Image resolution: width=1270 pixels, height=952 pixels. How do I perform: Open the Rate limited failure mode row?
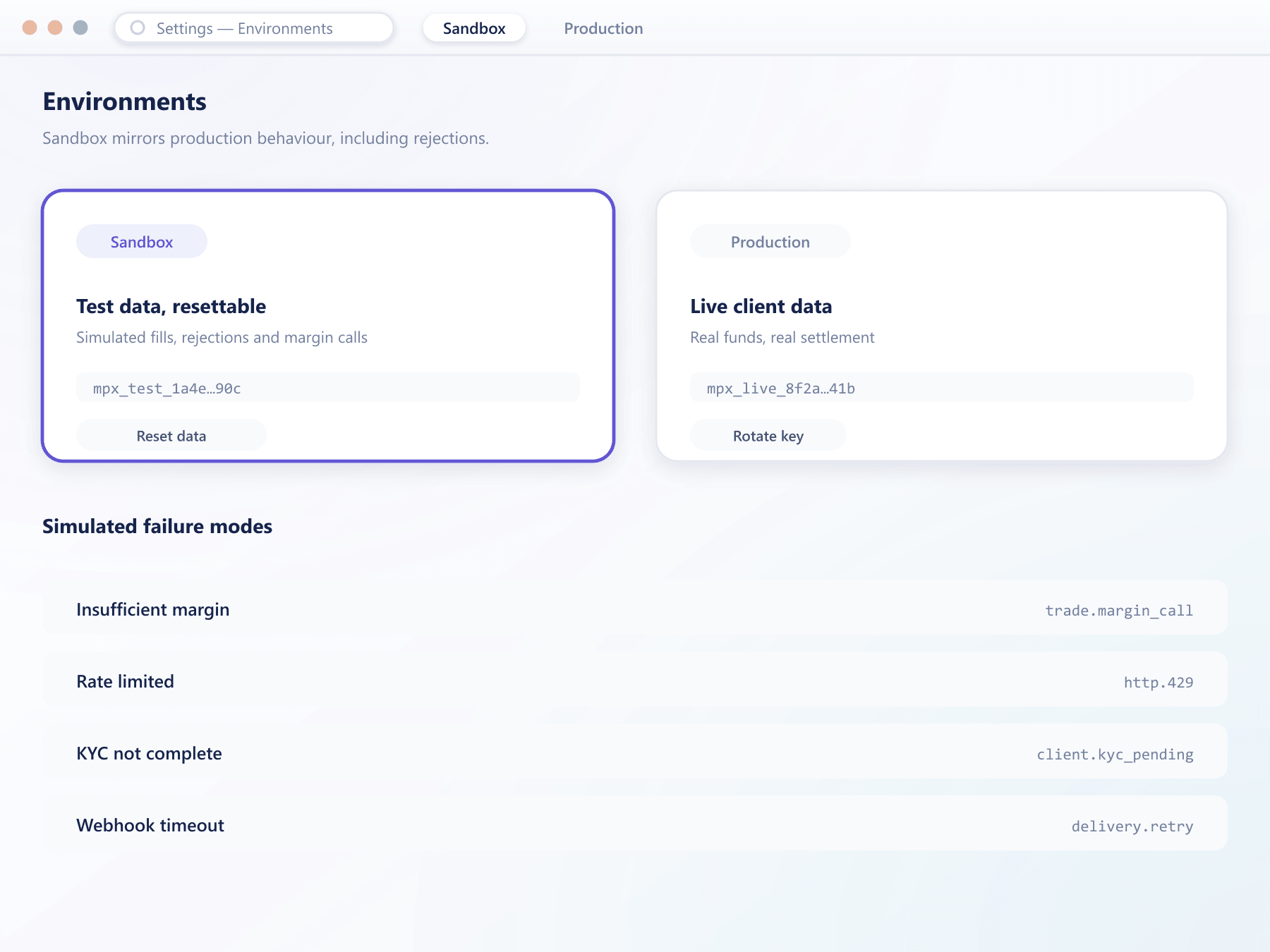click(x=635, y=680)
